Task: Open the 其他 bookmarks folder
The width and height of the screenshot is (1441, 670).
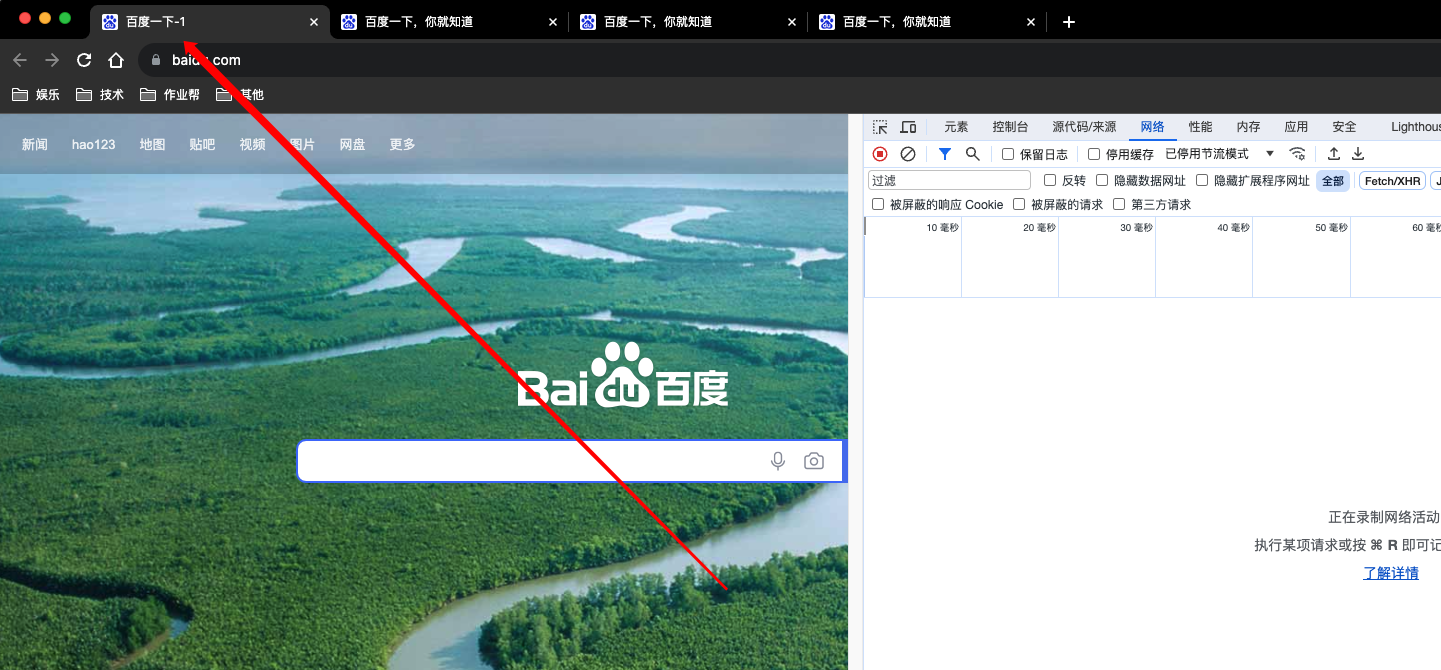Action: [240, 95]
